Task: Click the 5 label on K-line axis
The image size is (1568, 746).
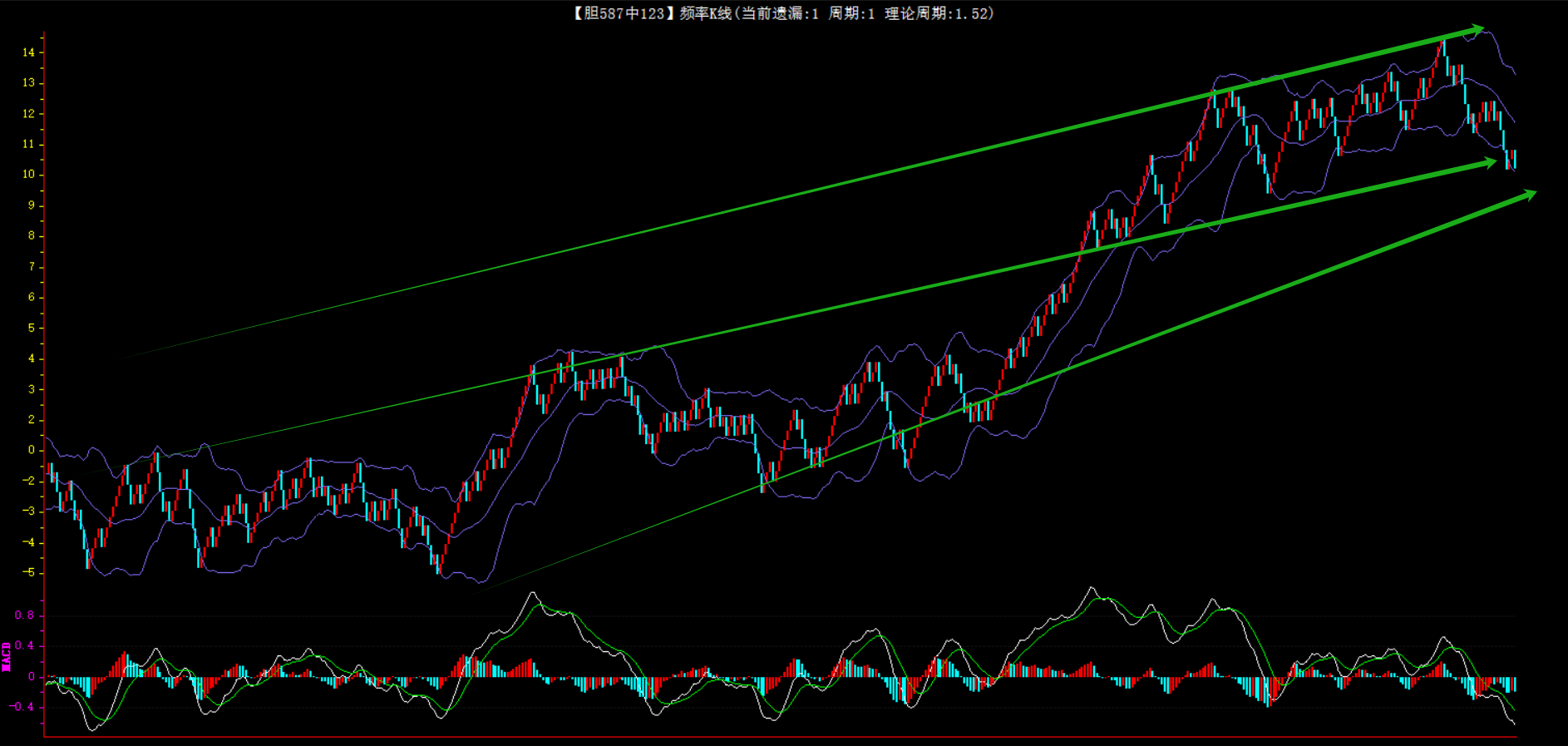Action: point(32,328)
